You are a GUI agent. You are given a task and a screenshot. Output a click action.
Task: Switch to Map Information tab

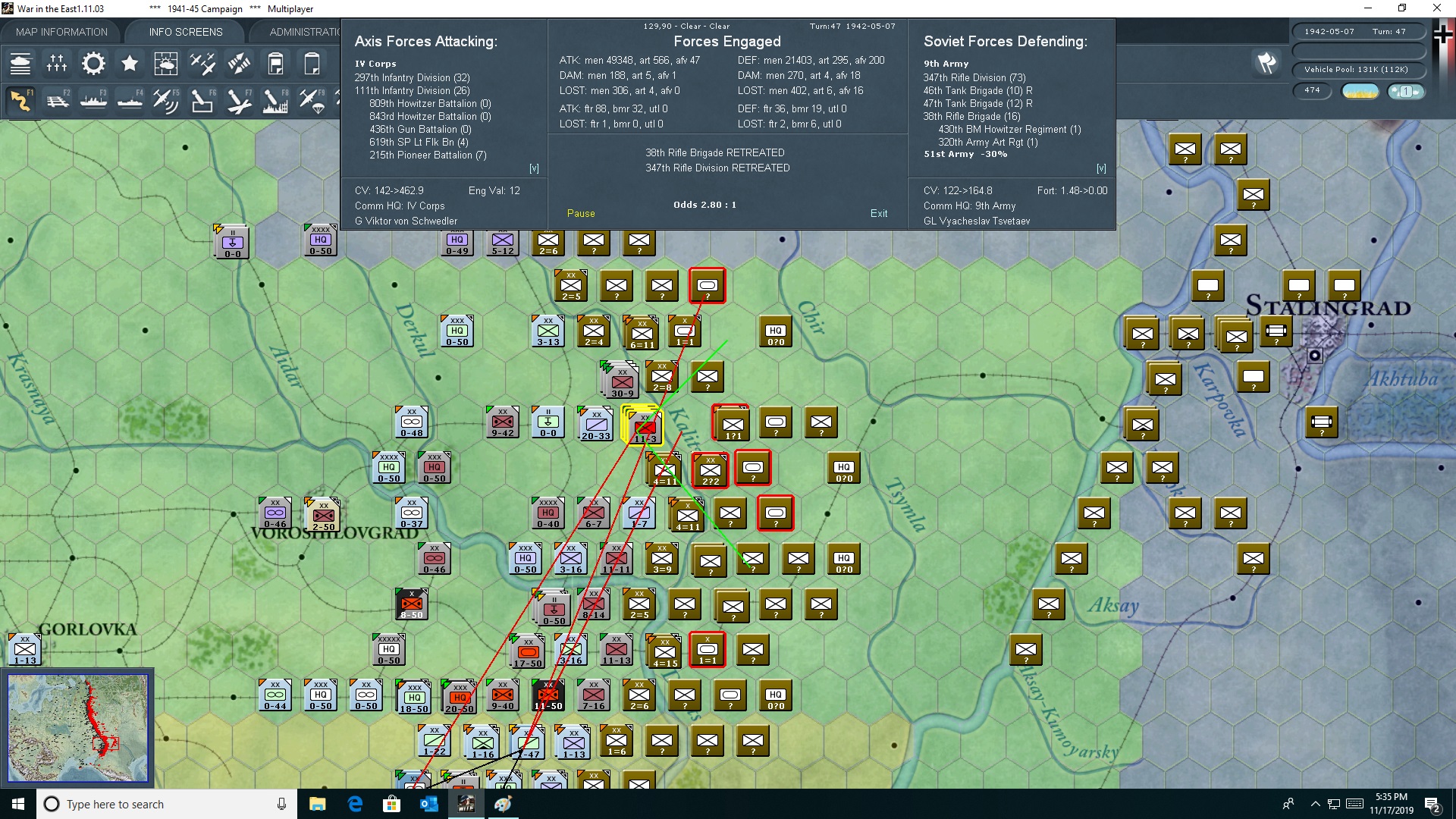tap(61, 32)
